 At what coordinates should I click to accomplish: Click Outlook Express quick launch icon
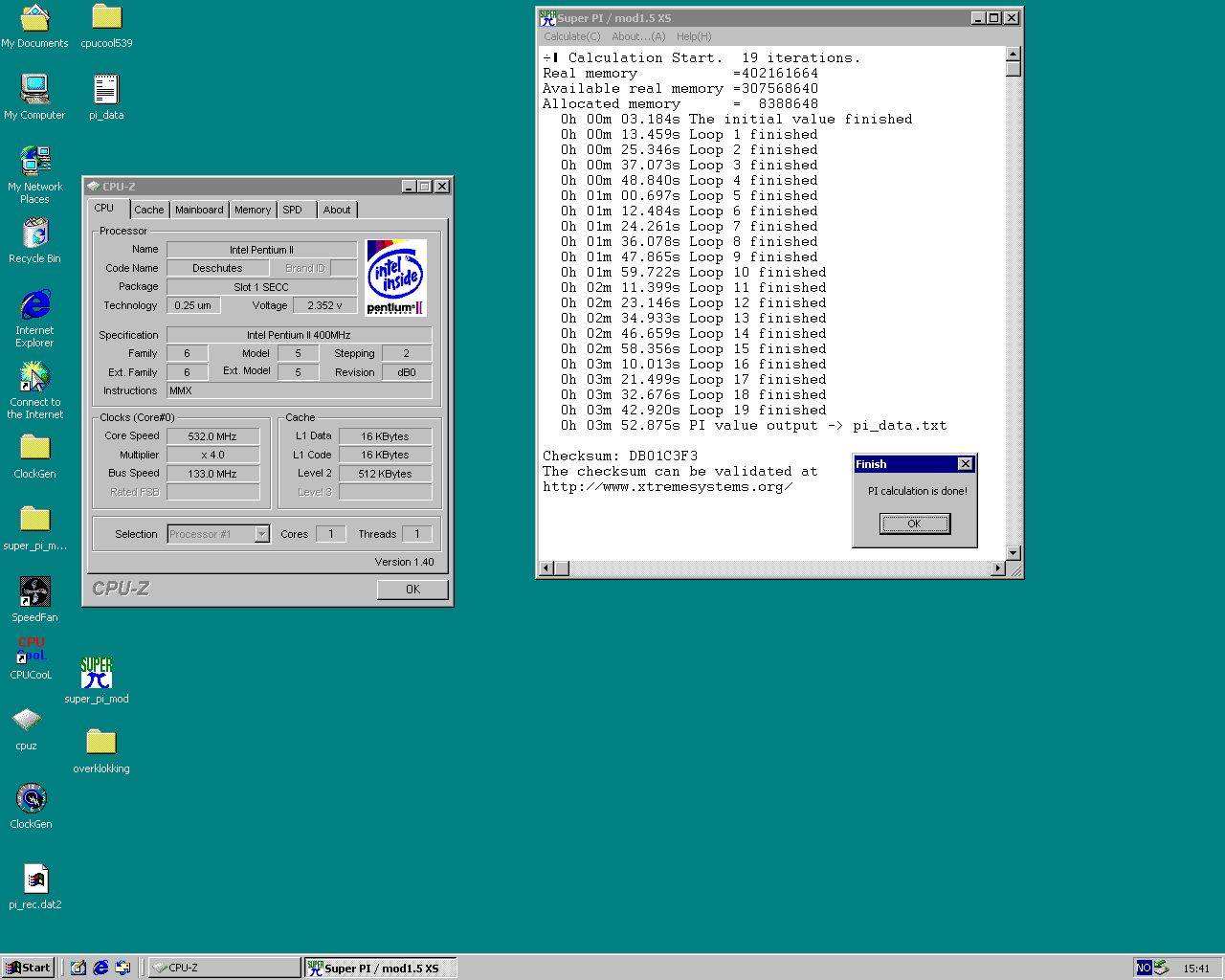click(x=122, y=968)
